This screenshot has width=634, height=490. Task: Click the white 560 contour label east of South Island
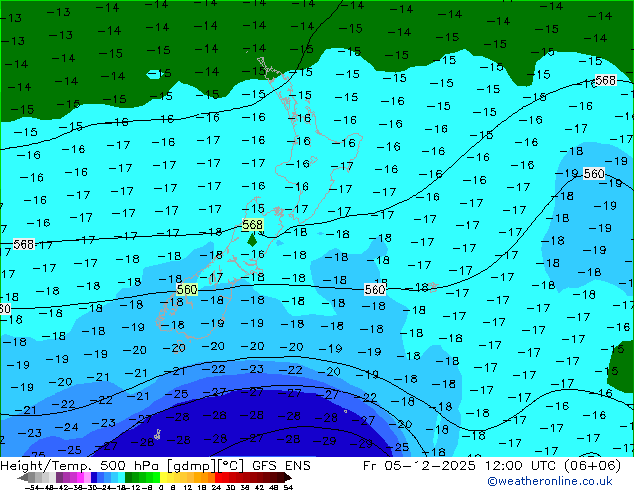pyautogui.click(x=375, y=289)
